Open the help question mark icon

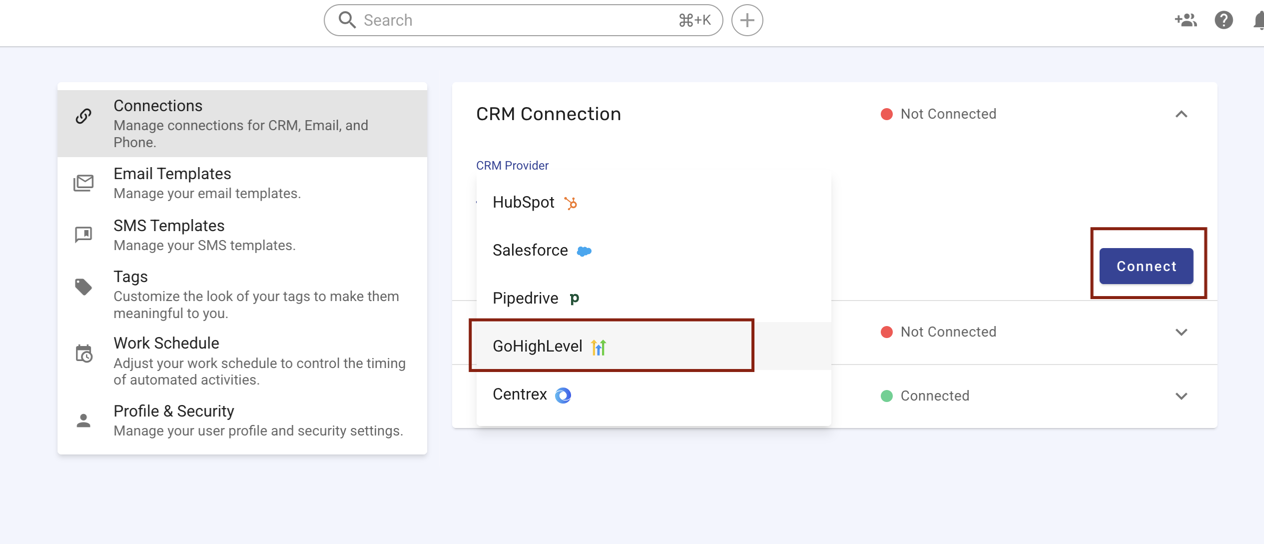pyautogui.click(x=1223, y=20)
